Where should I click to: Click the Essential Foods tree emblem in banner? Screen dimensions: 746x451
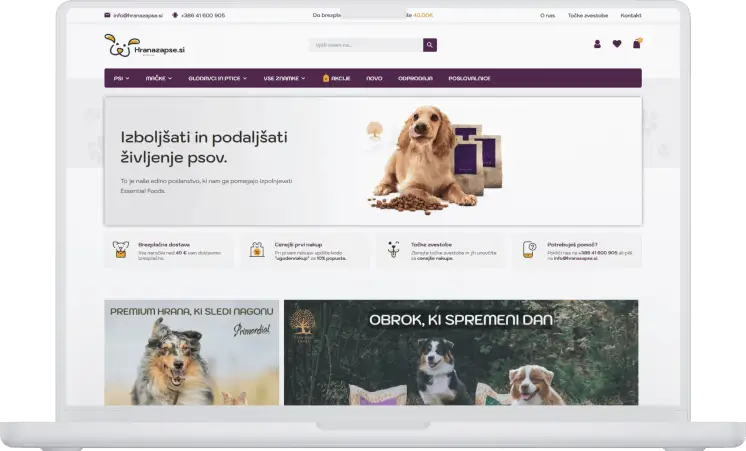pos(374,130)
